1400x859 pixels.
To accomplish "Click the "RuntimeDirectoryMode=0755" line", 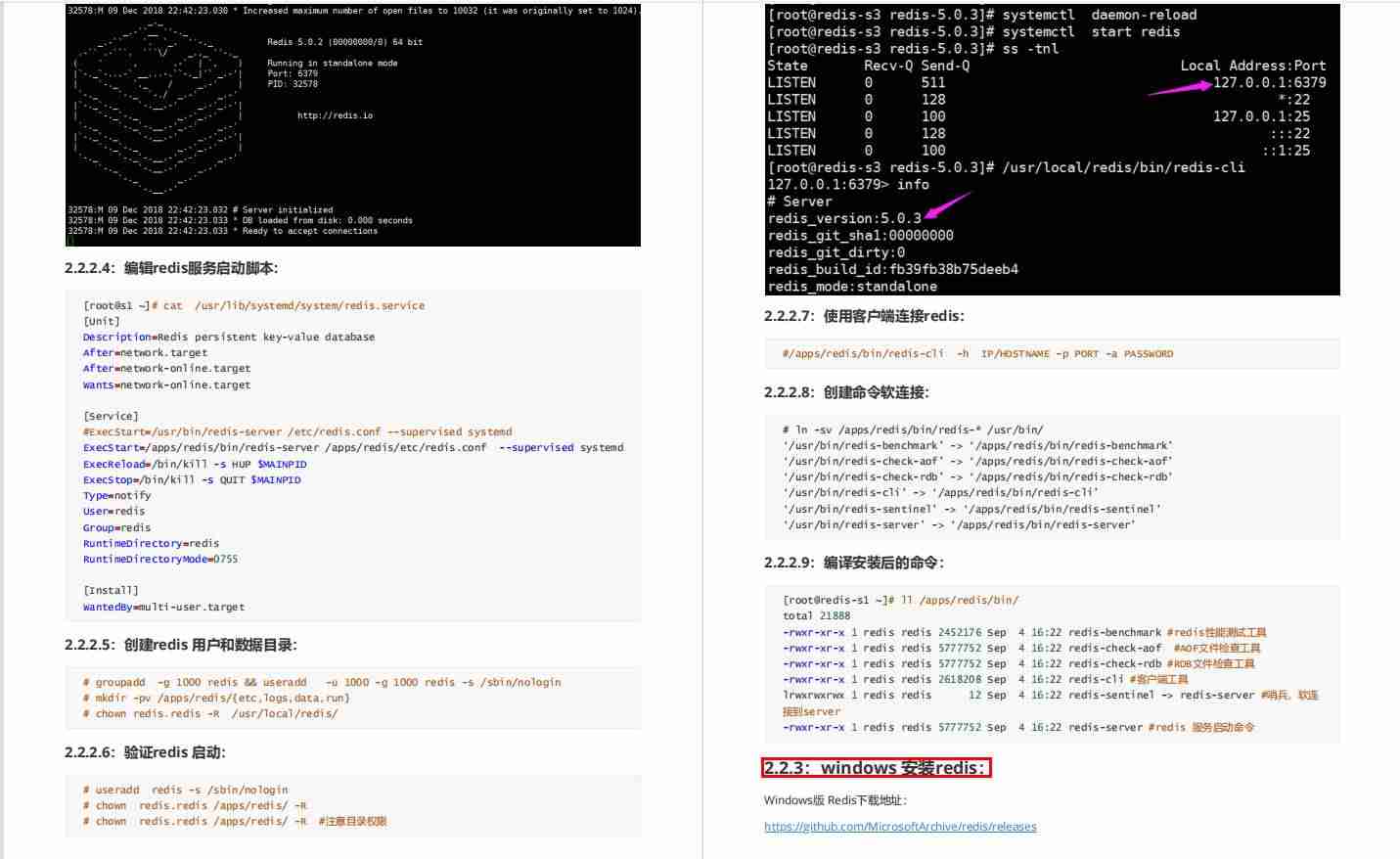I will pyautogui.click(x=160, y=559).
